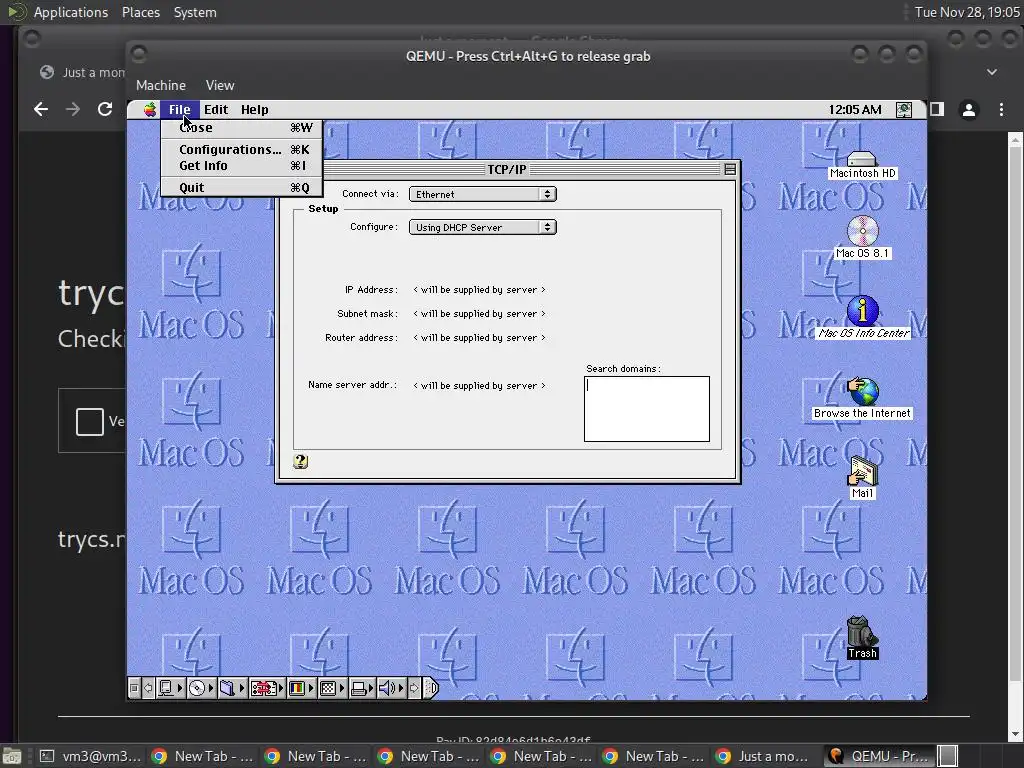This screenshot has height=768, width=1024.
Task: Switch to the QEMU taskbar button
Action: (x=878, y=756)
